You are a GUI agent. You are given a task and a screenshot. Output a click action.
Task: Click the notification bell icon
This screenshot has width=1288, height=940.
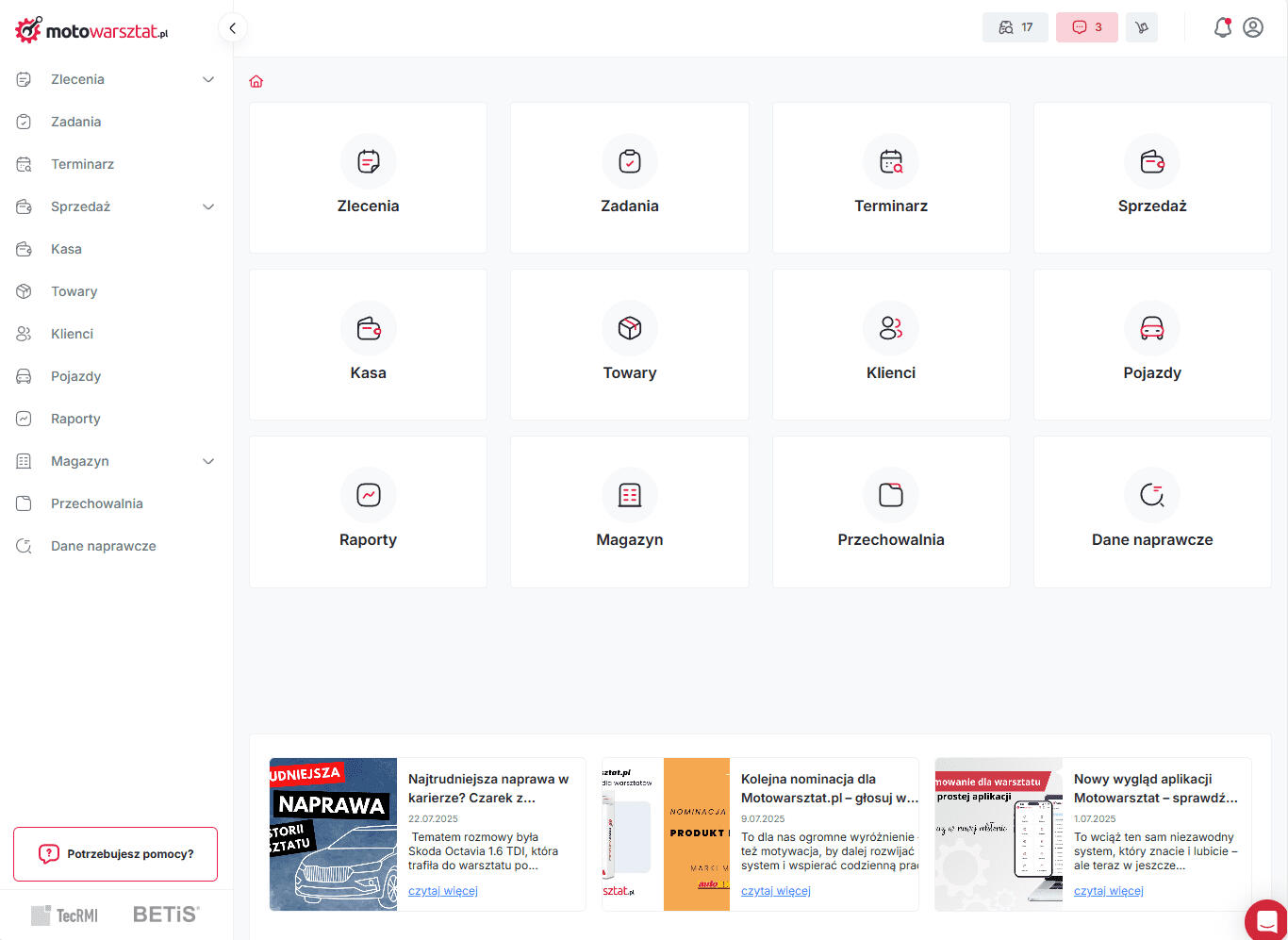[x=1222, y=27]
